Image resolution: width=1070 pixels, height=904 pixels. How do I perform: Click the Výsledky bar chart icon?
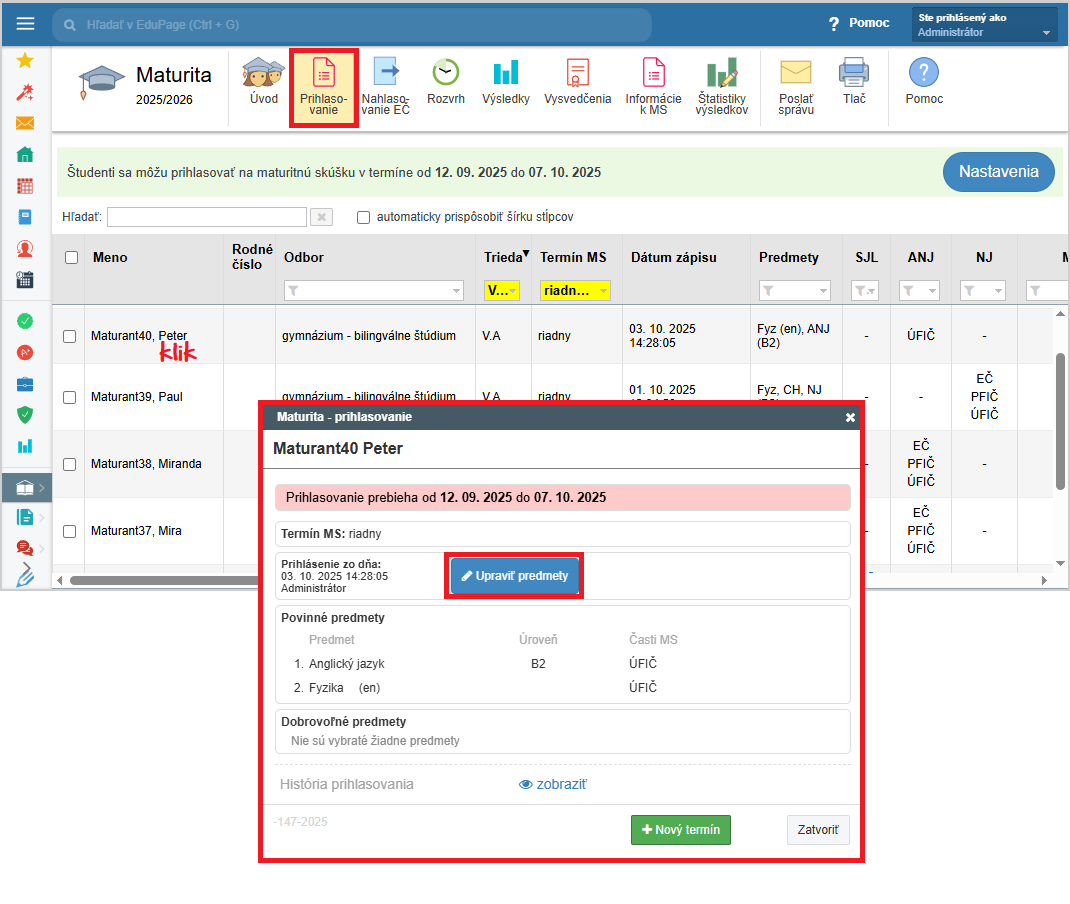click(x=505, y=73)
